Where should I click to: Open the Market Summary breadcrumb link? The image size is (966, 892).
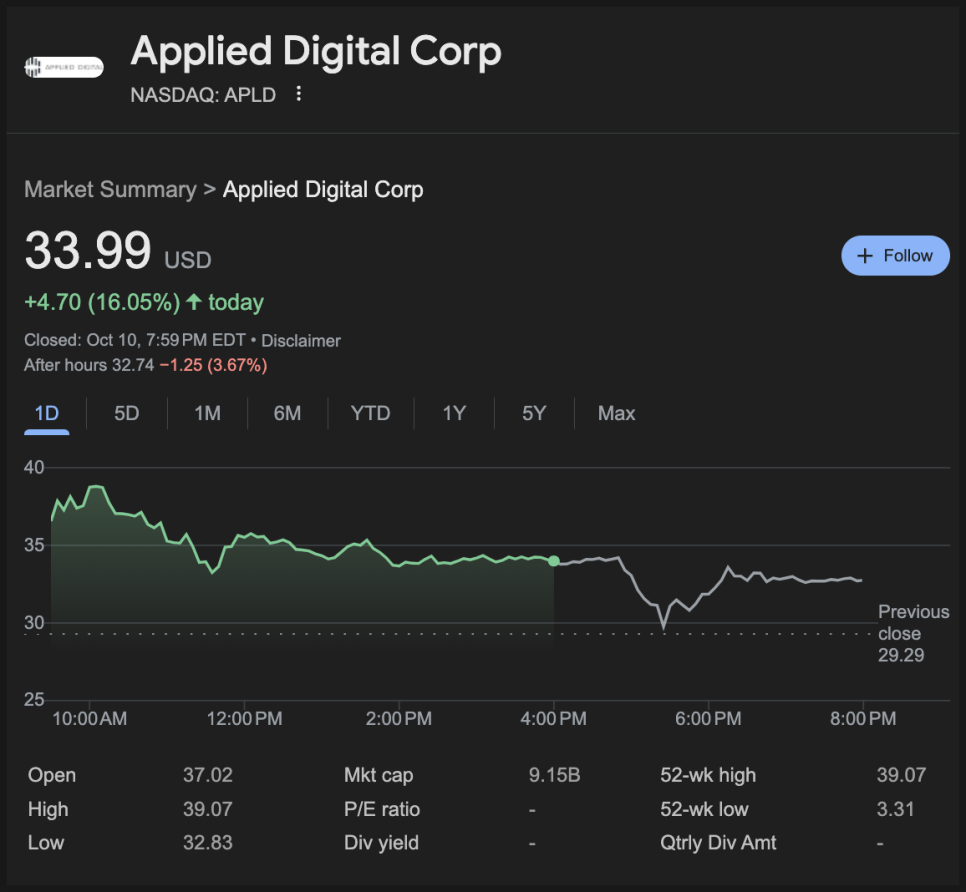click(110, 190)
